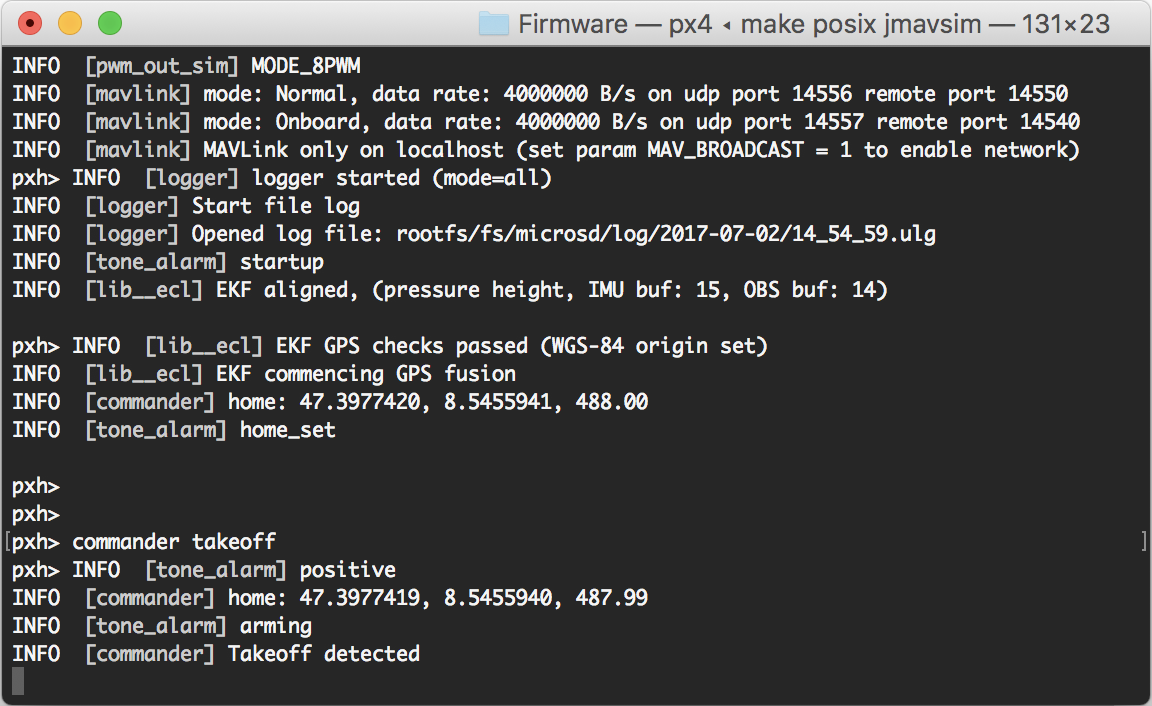Screen dimensions: 1152x706
Task: Close the terminal window with red button
Action: [31, 23]
